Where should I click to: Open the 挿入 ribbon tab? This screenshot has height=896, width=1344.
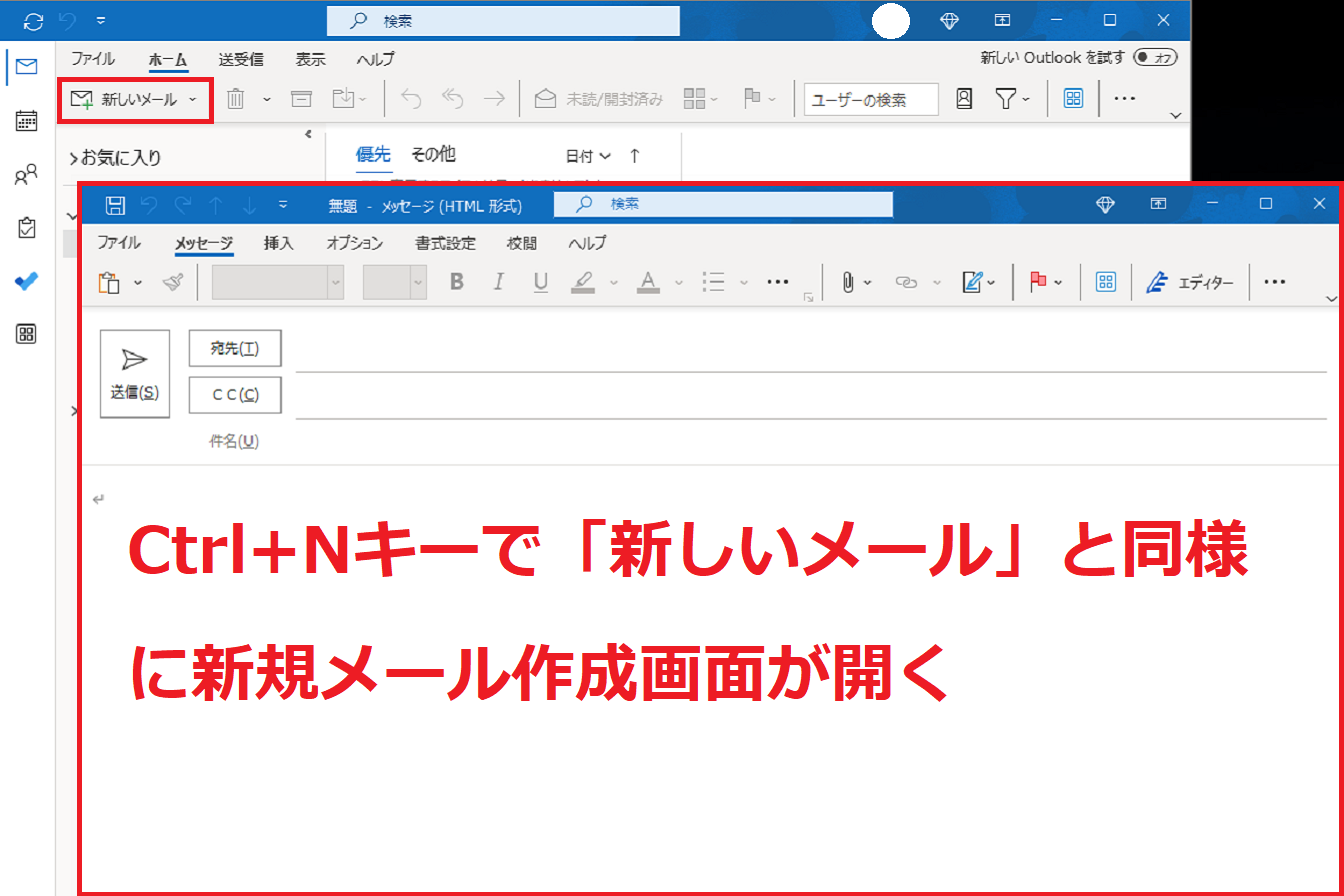click(x=278, y=243)
